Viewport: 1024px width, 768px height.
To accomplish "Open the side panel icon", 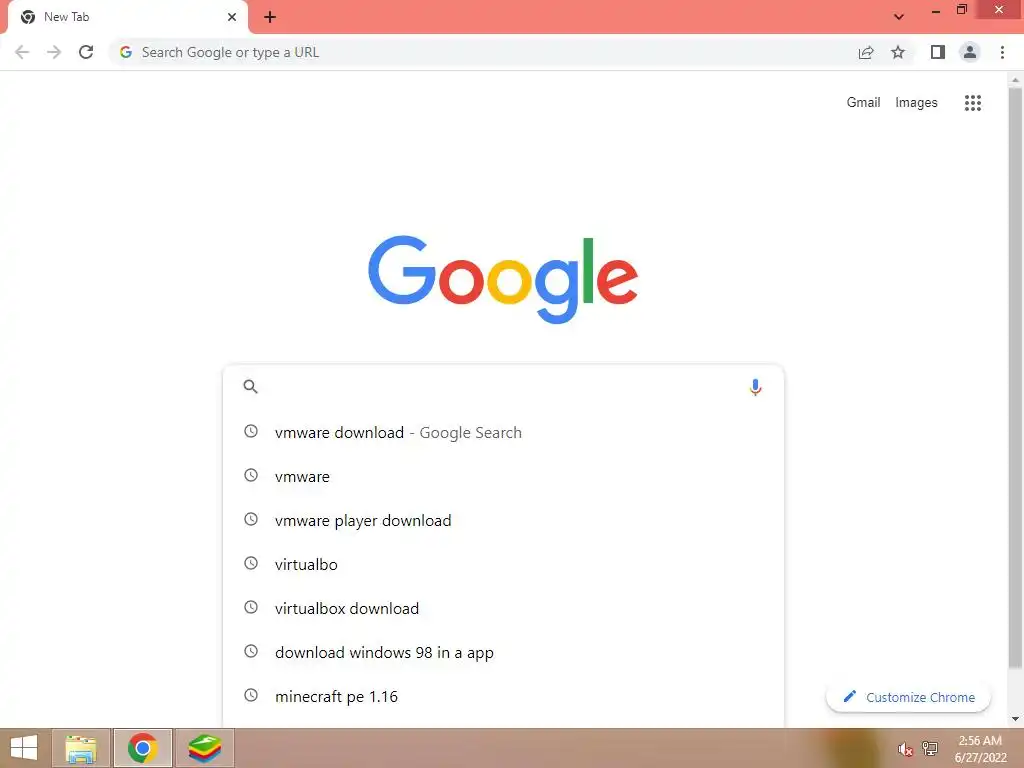I will tap(938, 52).
